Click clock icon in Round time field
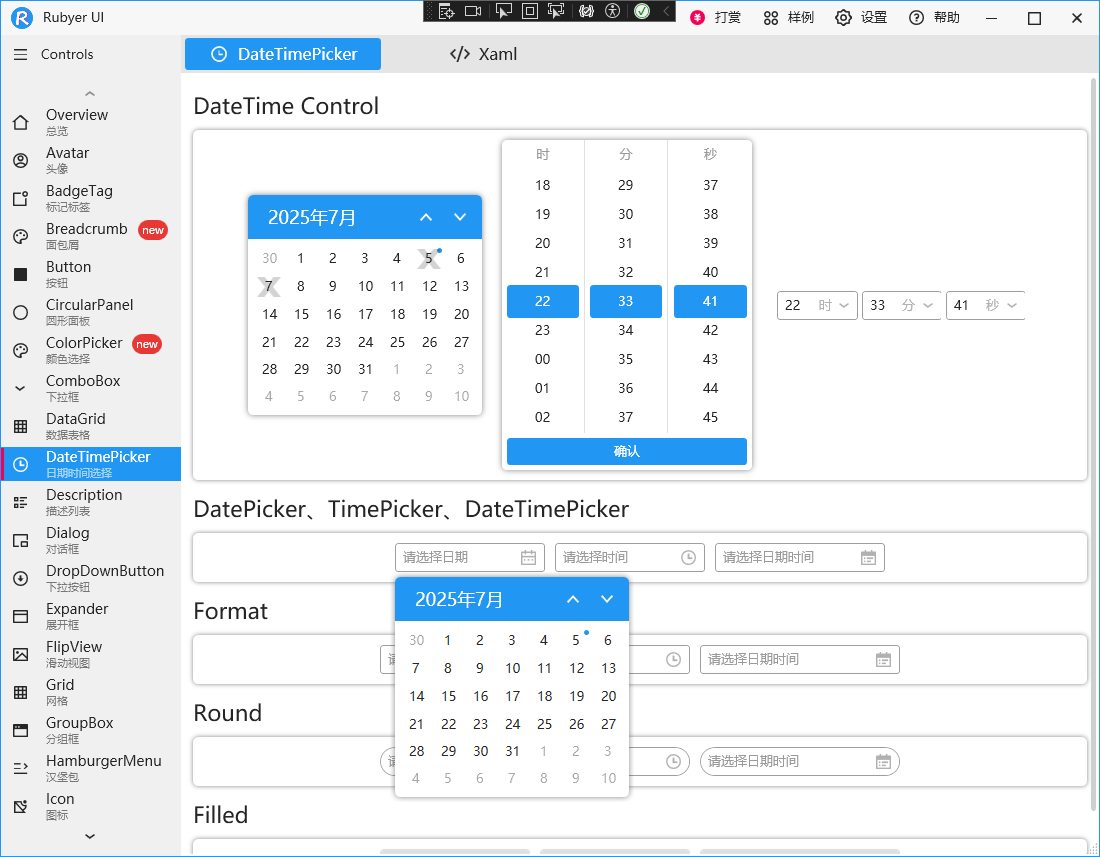 tap(673, 762)
